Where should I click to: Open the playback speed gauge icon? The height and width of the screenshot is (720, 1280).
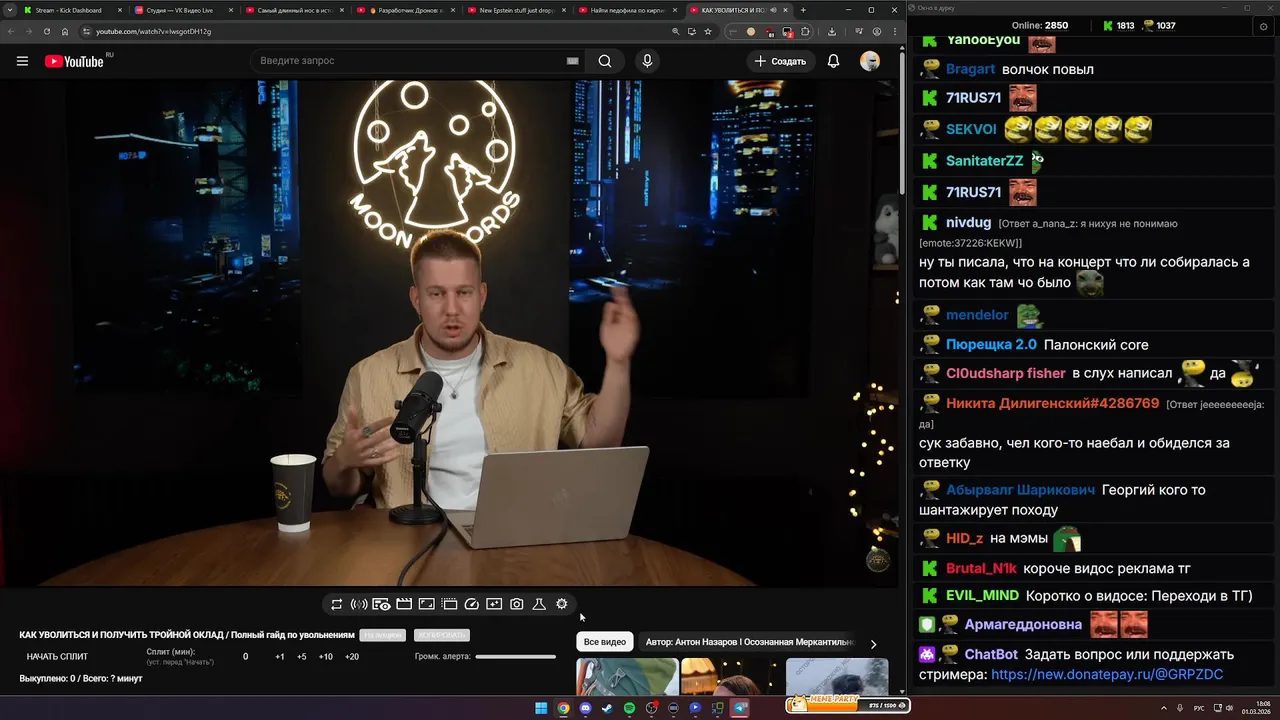[x=472, y=604]
